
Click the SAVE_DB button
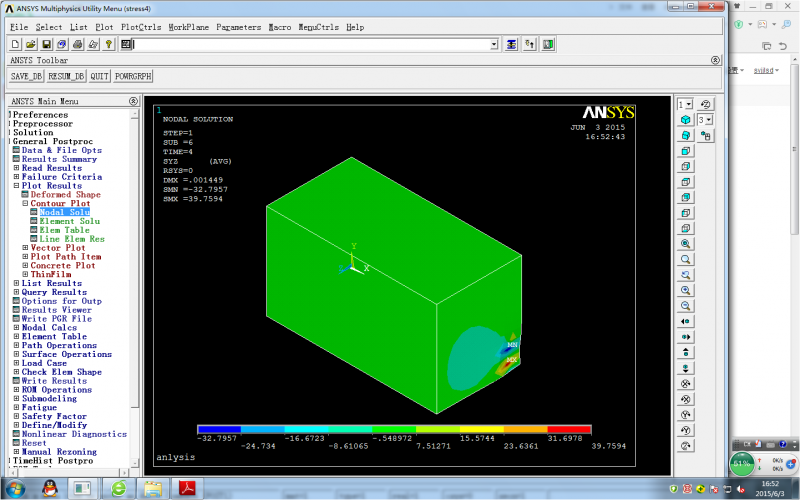point(27,77)
